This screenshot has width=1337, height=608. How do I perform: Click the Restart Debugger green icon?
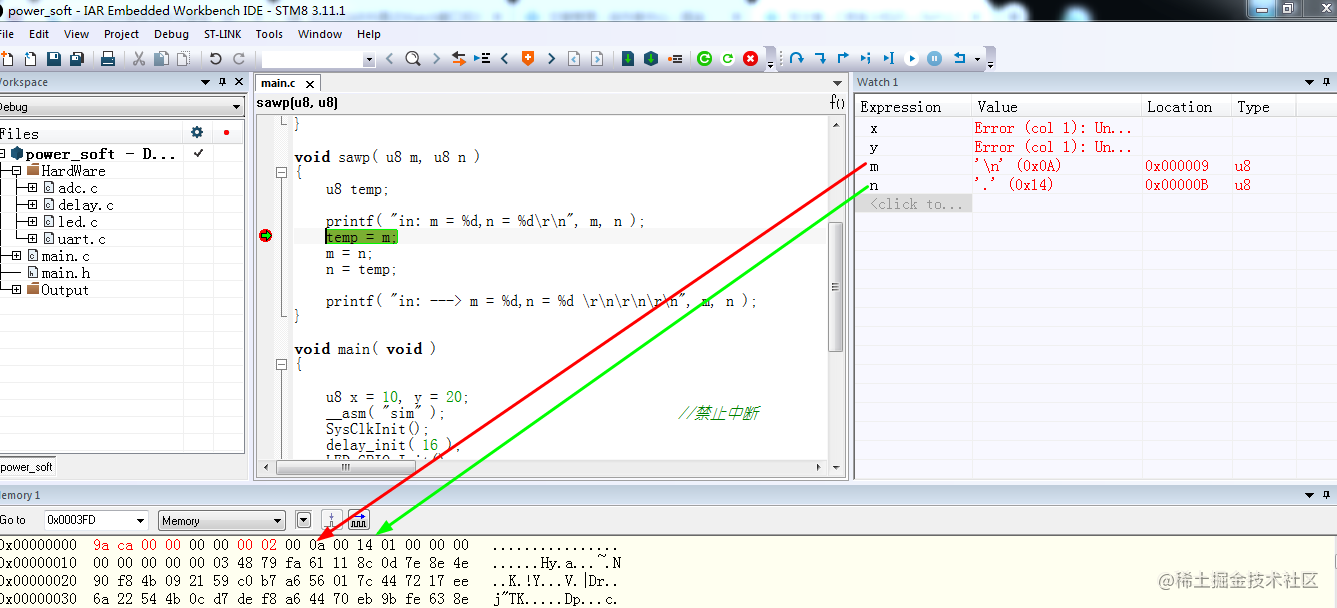[x=704, y=59]
